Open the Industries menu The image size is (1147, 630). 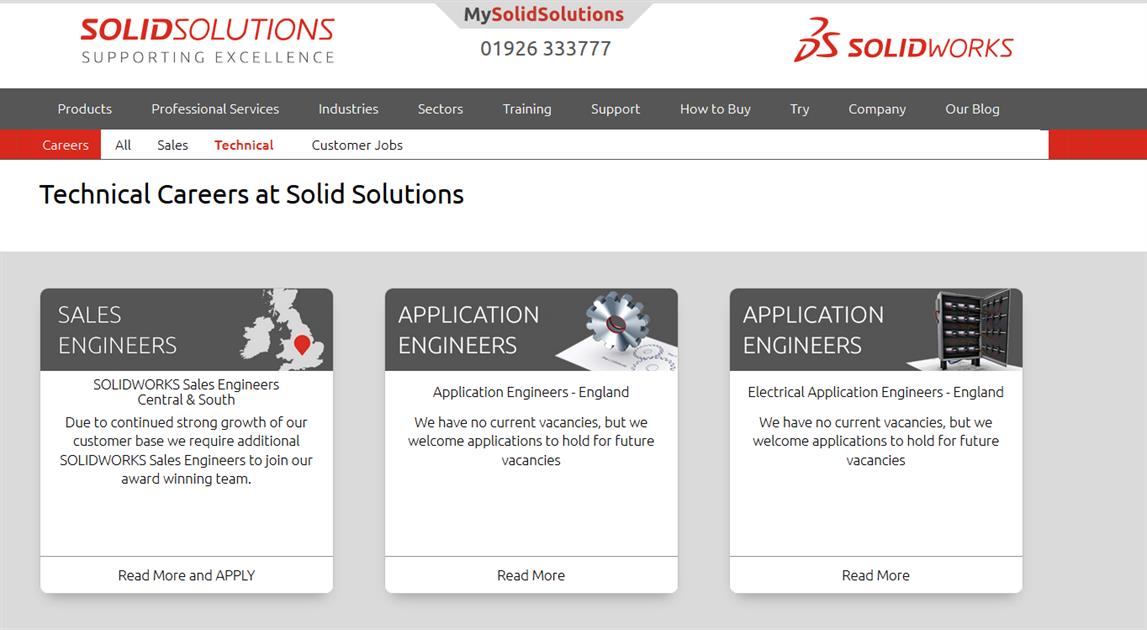pyautogui.click(x=348, y=109)
